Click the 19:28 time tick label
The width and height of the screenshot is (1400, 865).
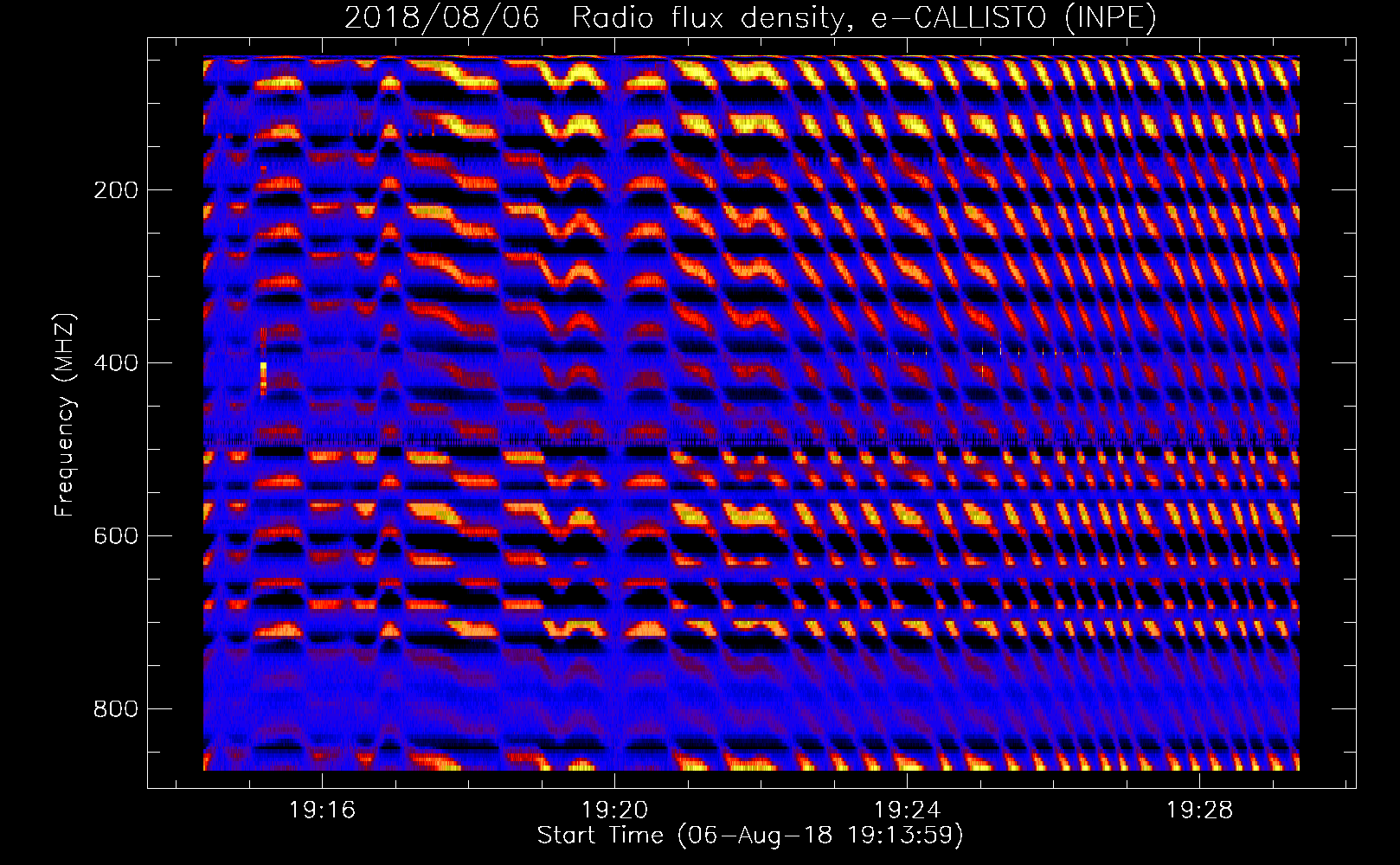[1199, 811]
